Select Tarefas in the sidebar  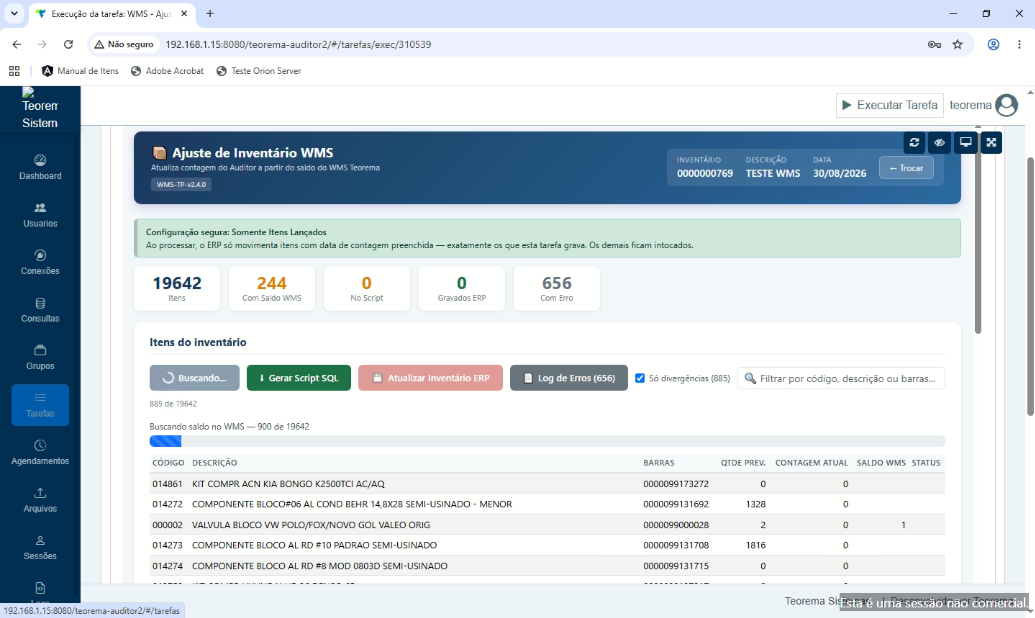[x=40, y=405]
